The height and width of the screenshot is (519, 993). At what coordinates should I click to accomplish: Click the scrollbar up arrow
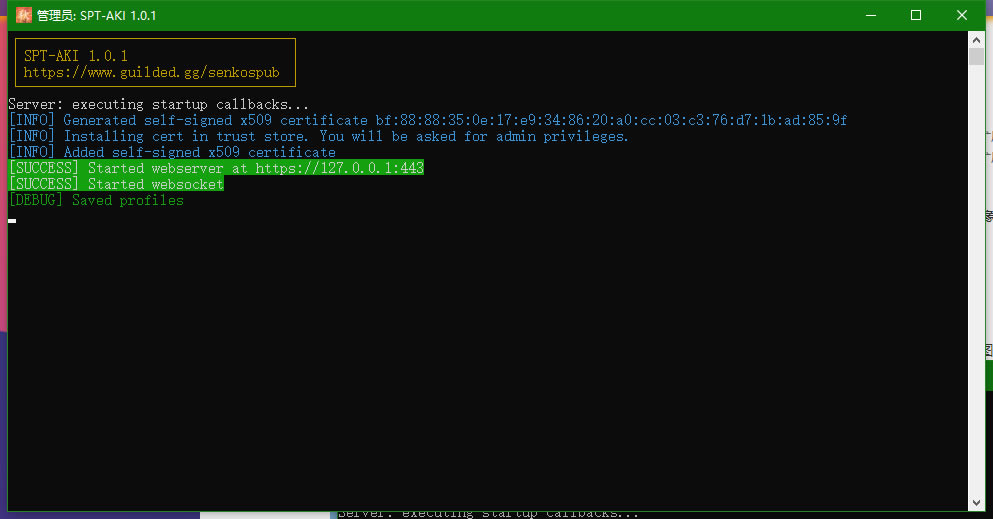pos(976,39)
